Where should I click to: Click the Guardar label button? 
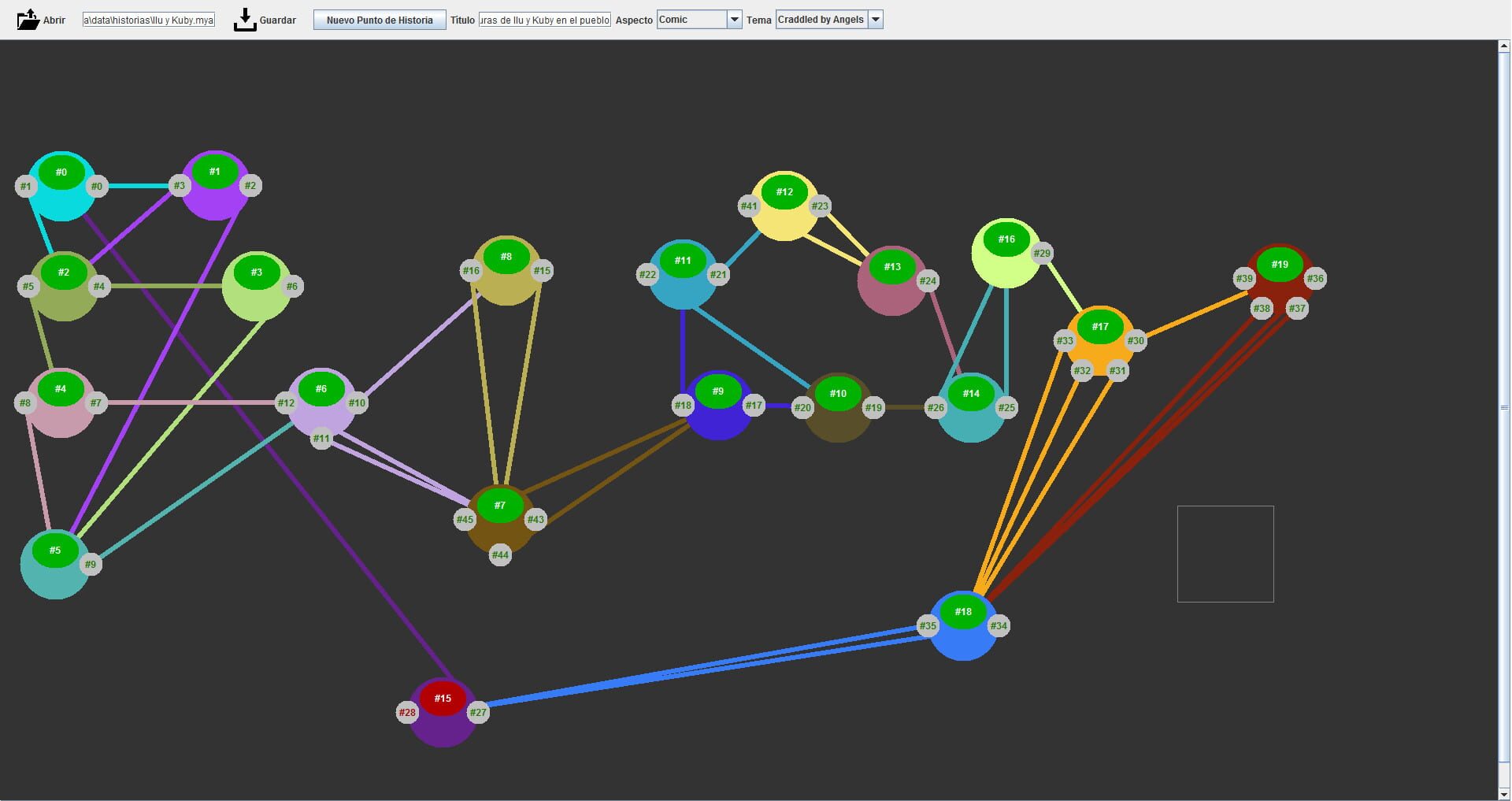pyautogui.click(x=277, y=20)
